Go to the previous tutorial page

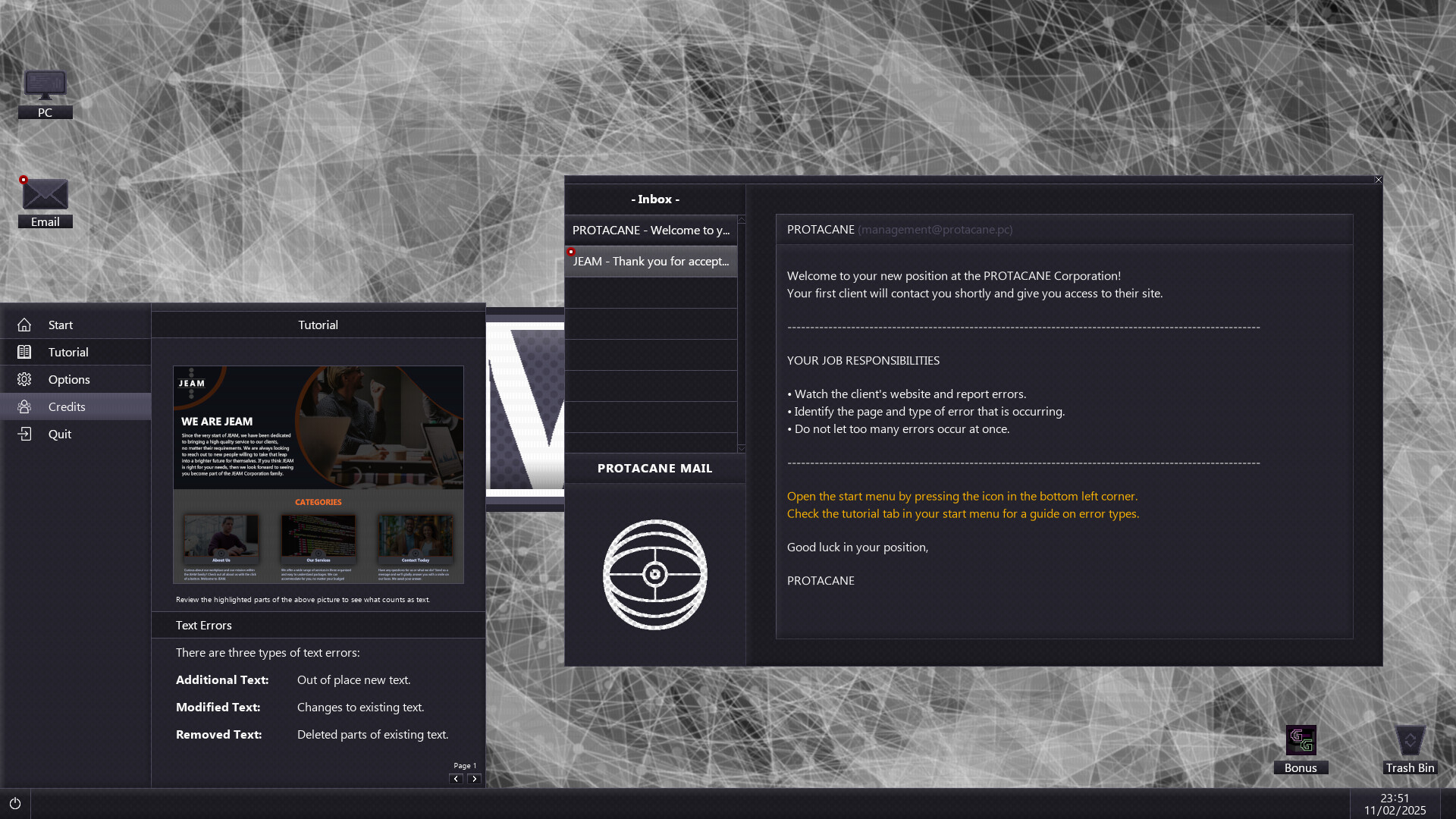(456, 779)
